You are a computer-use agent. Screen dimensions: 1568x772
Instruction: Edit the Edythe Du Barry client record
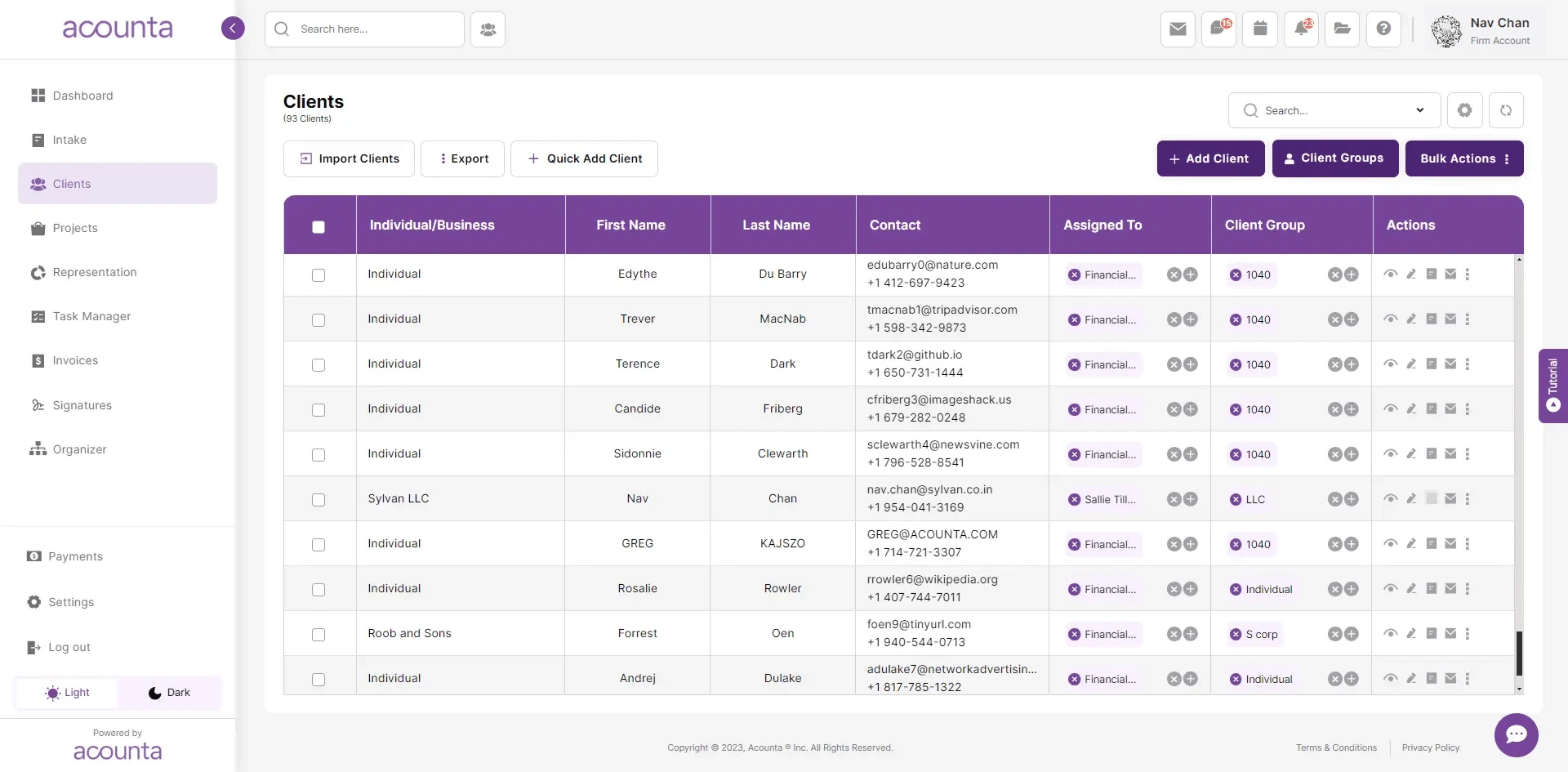1411,274
